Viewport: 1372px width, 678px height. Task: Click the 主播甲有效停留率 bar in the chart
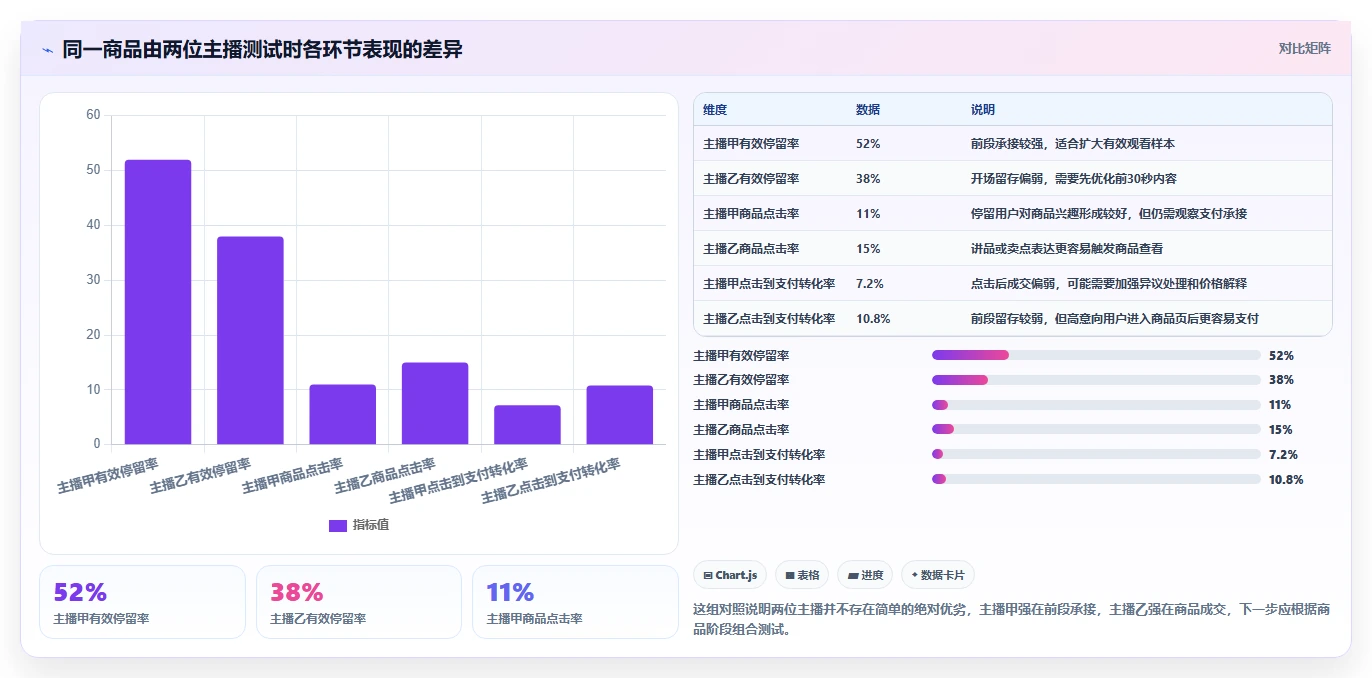tap(158, 302)
